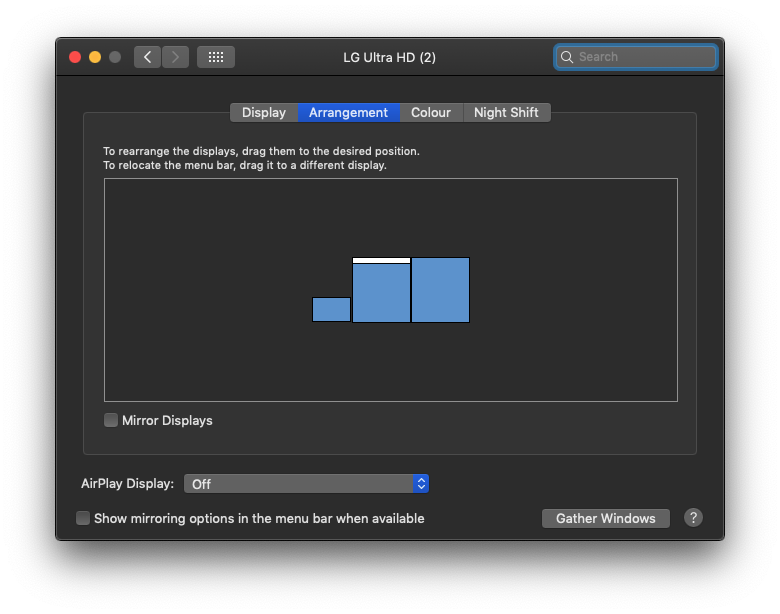Go back with the left chevron button
Screen dimensions: 780x614
[147, 57]
